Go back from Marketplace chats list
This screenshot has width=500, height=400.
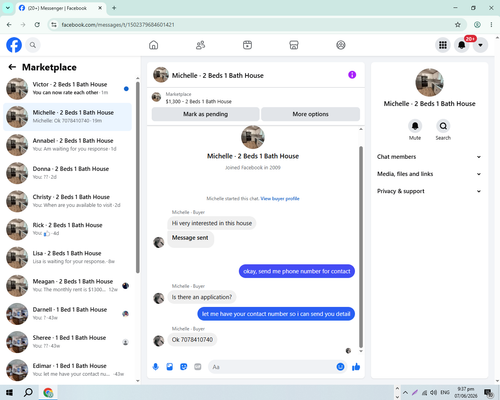click(x=12, y=67)
